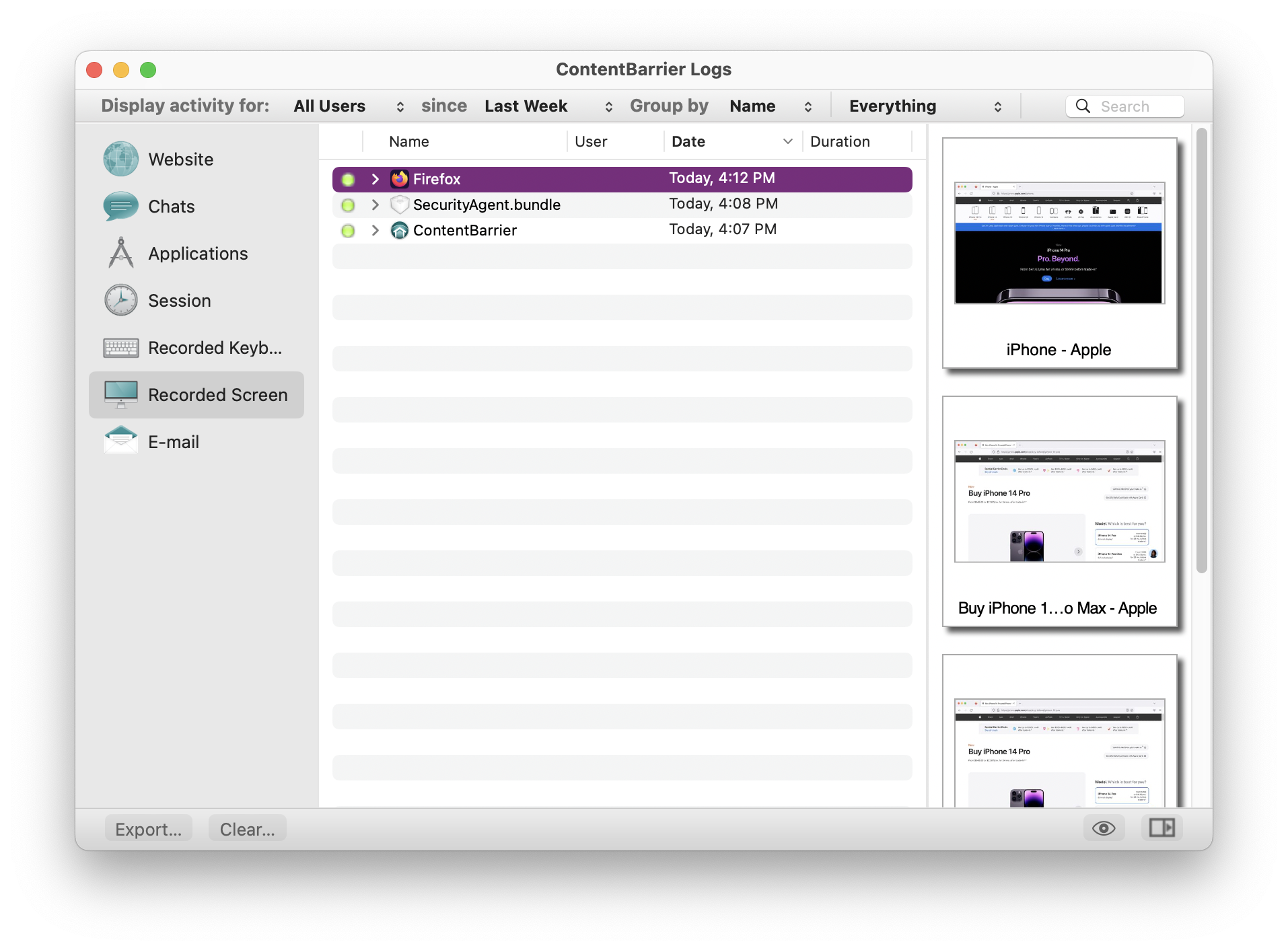Click the green status dot for Firefox
This screenshot has height=950, width=1288.
[348, 180]
